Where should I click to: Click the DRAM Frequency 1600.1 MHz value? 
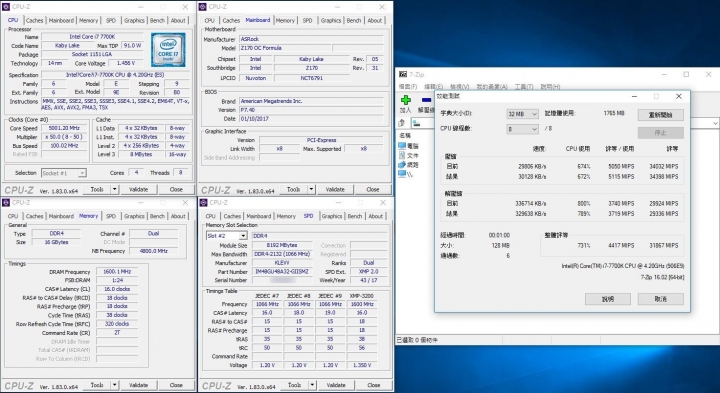[117, 271]
